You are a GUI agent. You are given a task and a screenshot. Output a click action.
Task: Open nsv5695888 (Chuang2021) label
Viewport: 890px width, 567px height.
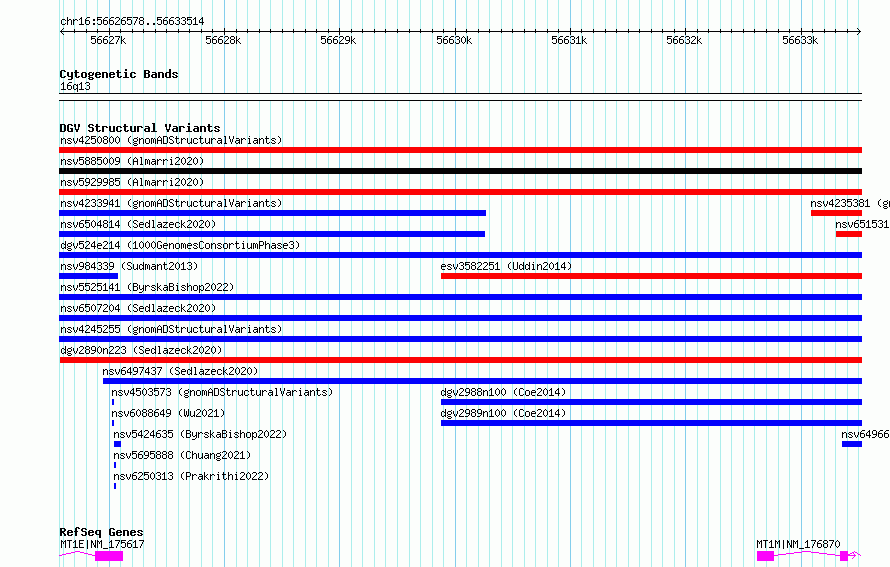[182, 455]
